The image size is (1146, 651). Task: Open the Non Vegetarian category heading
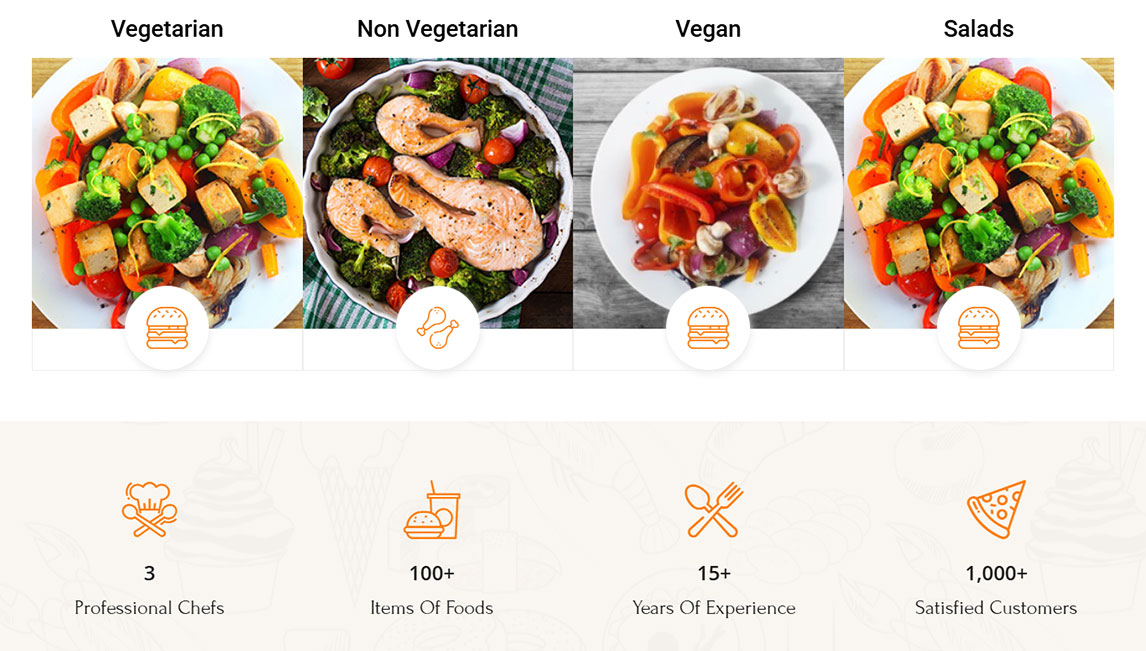pyautogui.click(x=437, y=29)
